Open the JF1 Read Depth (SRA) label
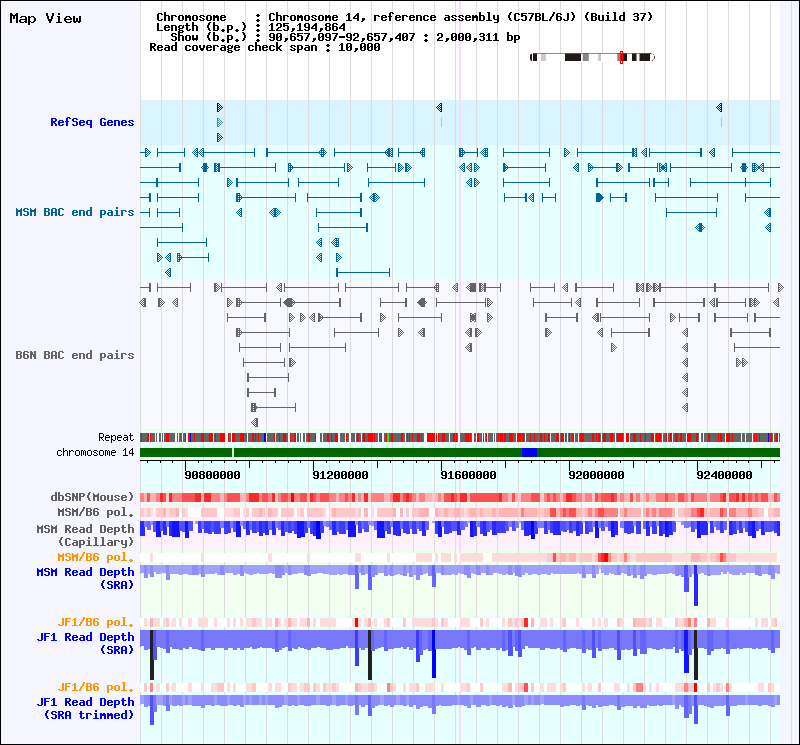The height and width of the screenshot is (745, 800). pos(85,643)
